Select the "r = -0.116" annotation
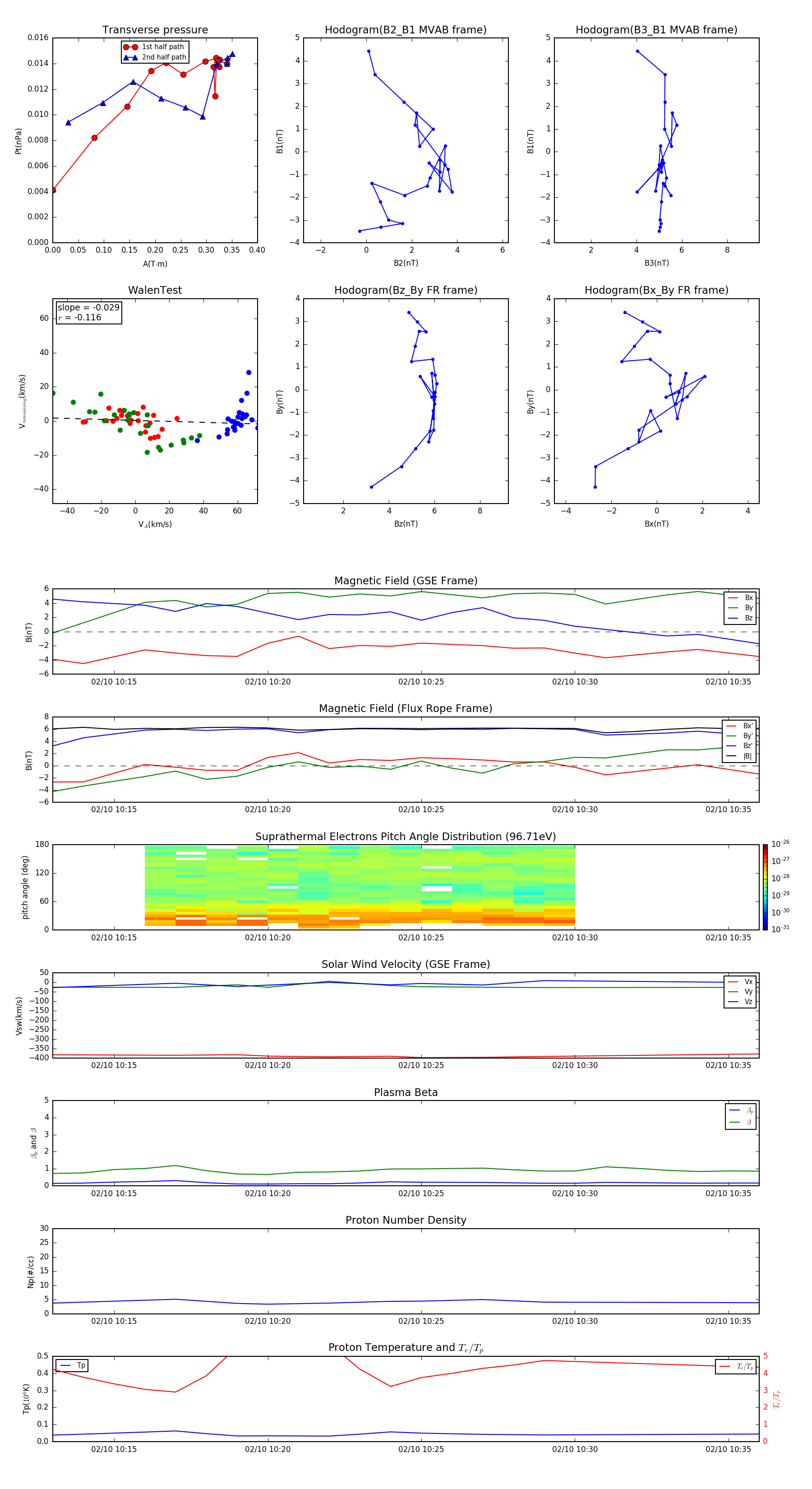 pos(80,317)
